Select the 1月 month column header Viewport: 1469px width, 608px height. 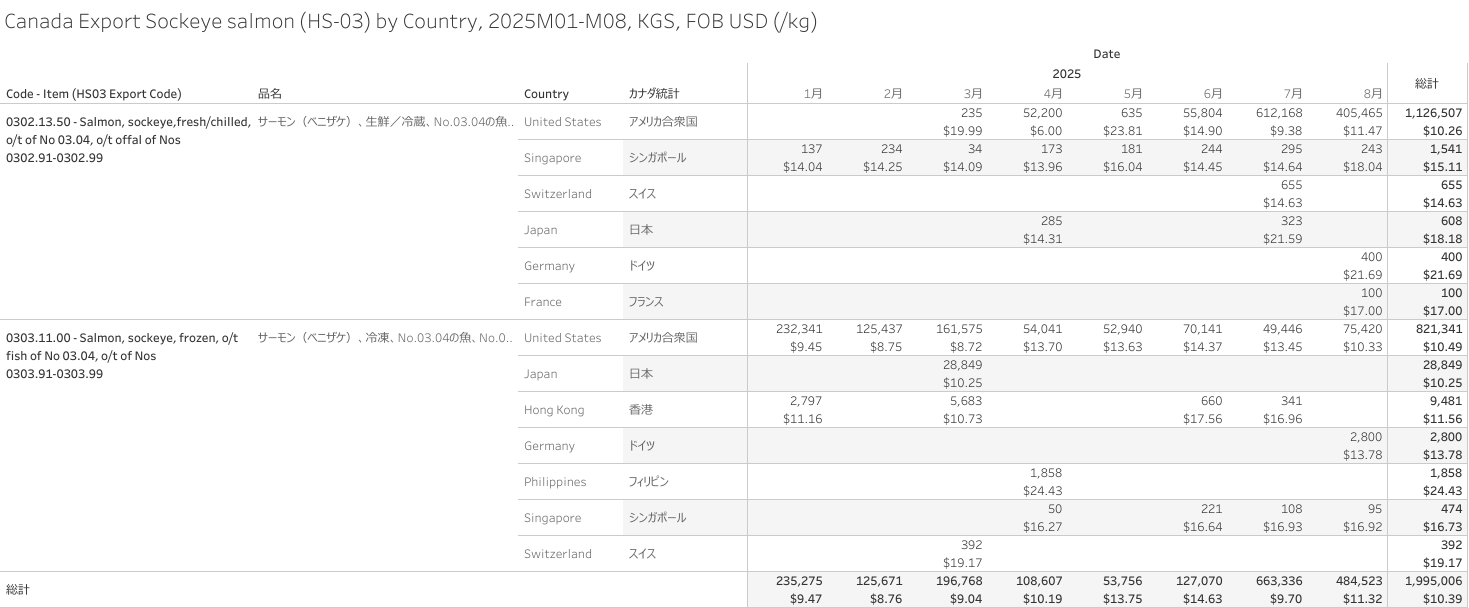(x=813, y=94)
